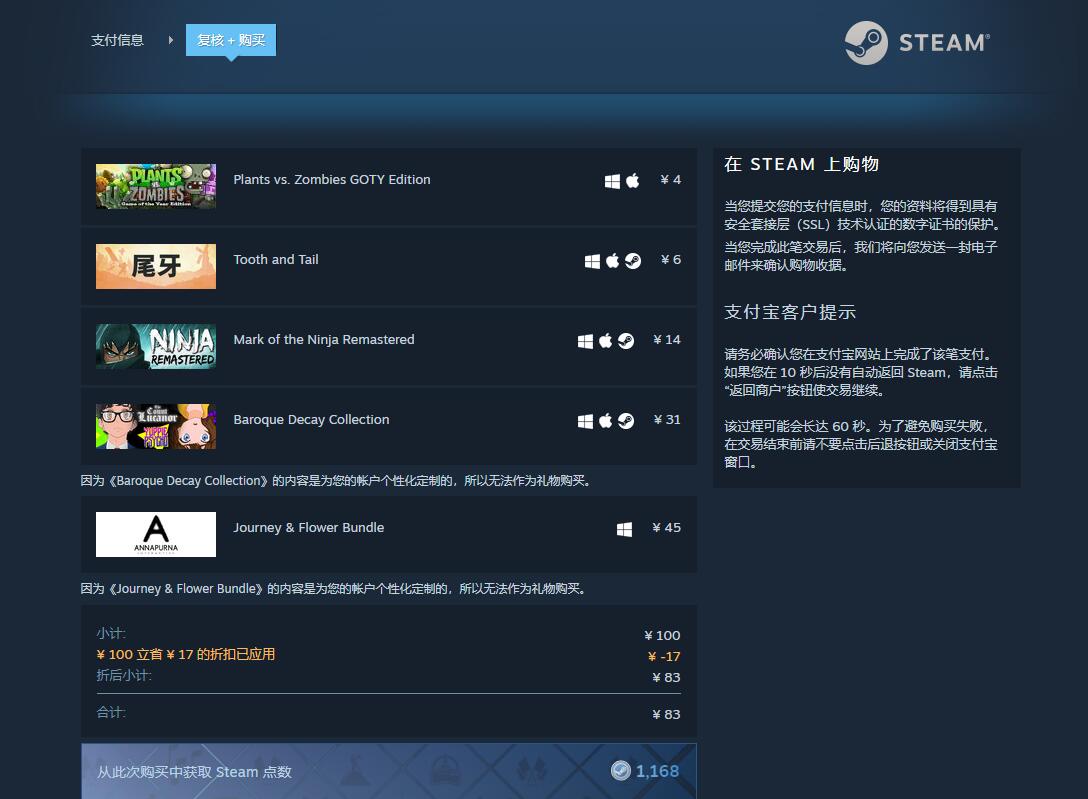Open the Annapurna Journey & Flower thumbnail

click(155, 534)
